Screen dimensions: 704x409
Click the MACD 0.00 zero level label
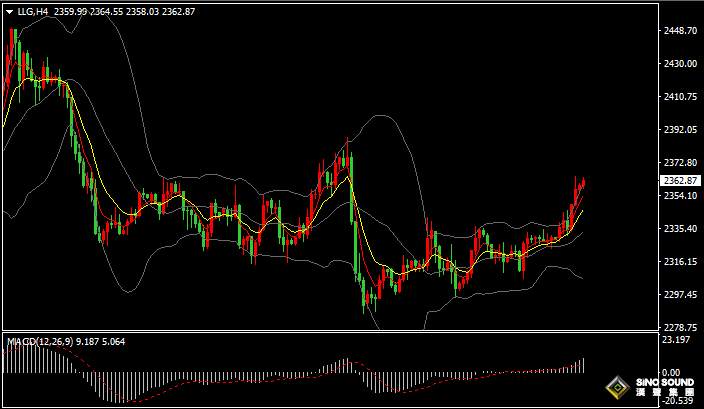670,371
